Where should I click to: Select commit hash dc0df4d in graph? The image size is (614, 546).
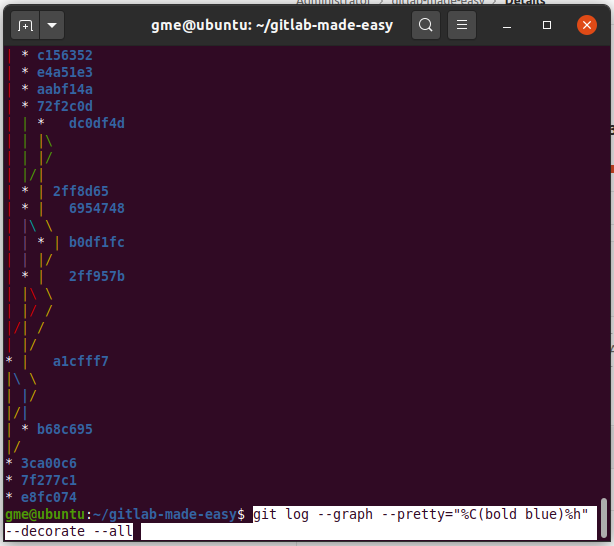97,123
